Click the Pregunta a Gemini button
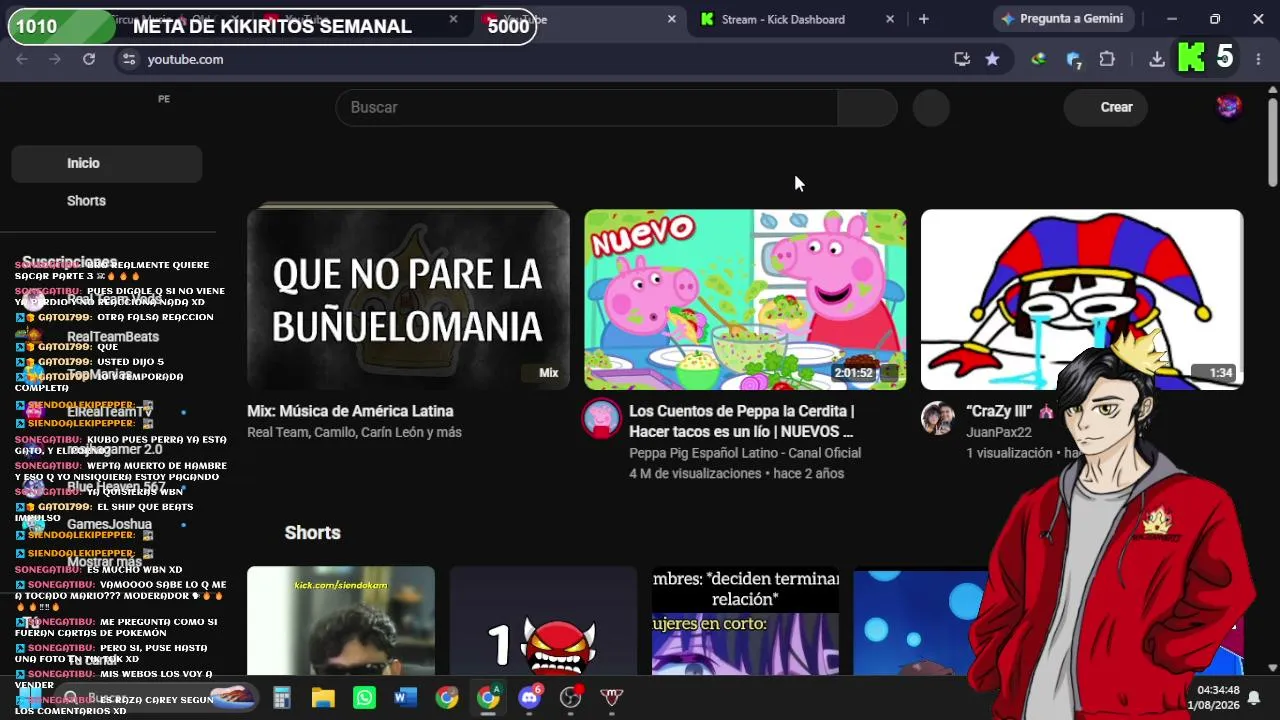The height and width of the screenshot is (720, 1280). point(1062,19)
